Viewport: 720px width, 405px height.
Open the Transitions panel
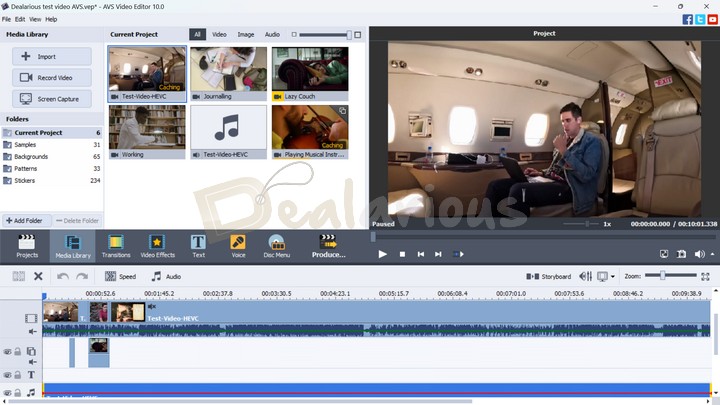(x=116, y=246)
